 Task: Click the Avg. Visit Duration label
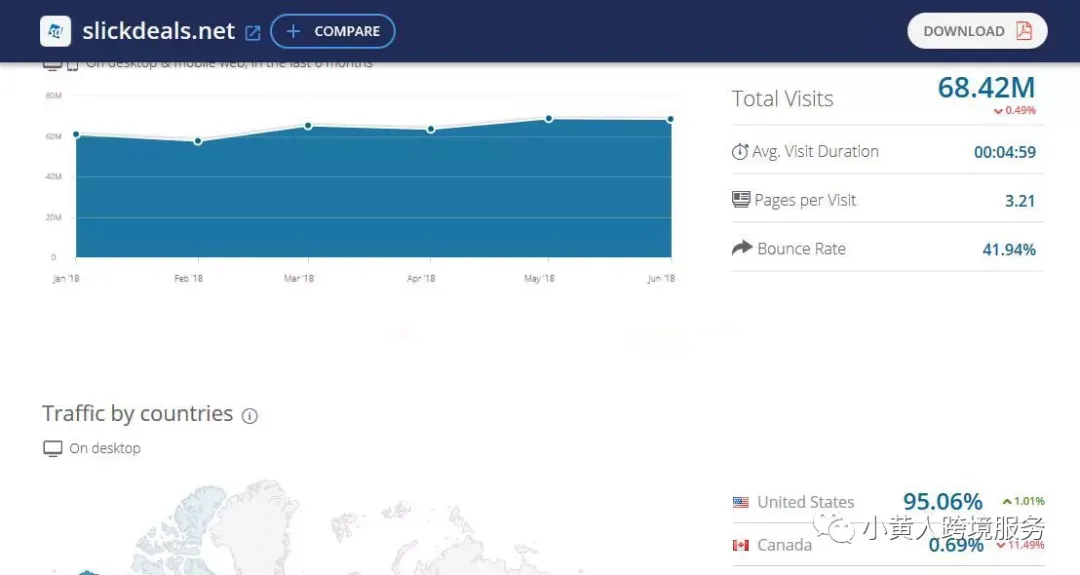coord(816,151)
